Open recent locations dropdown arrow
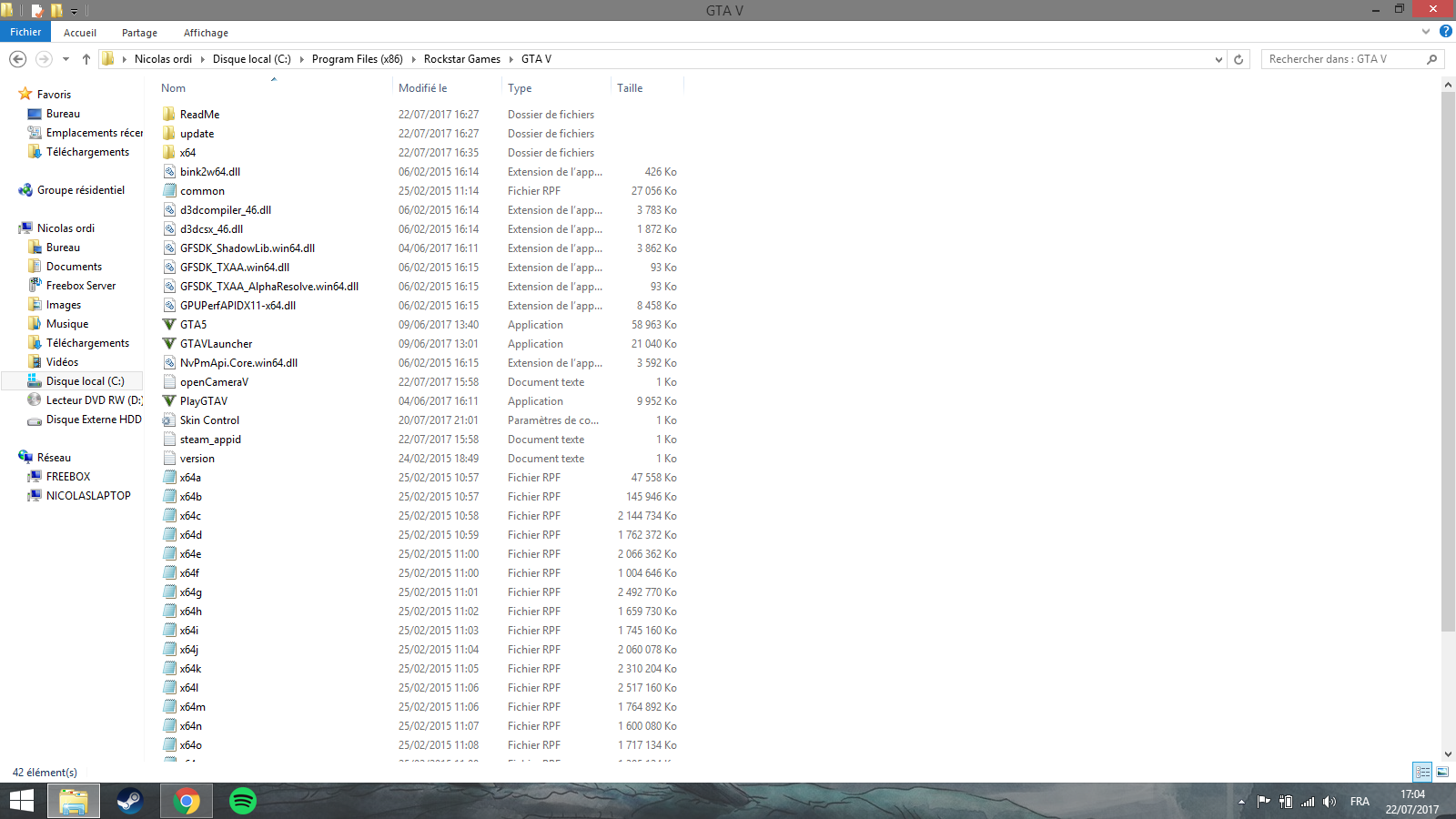The width and height of the screenshot is (1456, 819). point(66,59)
